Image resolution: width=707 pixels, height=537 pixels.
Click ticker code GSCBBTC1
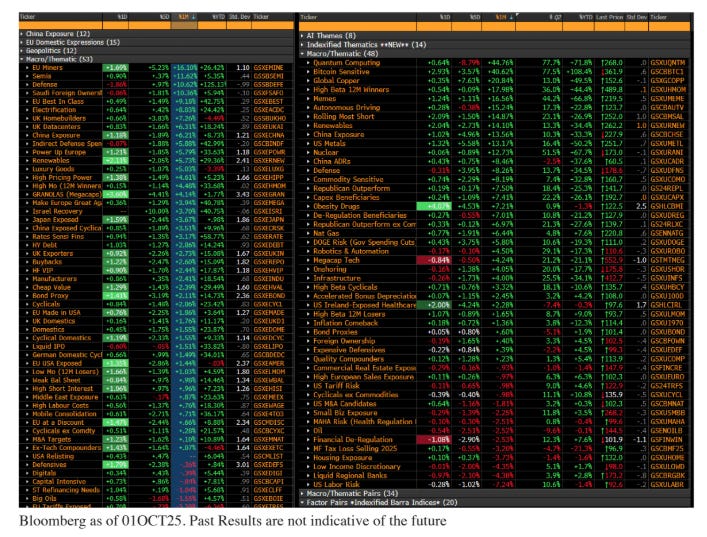pos(667,72)
